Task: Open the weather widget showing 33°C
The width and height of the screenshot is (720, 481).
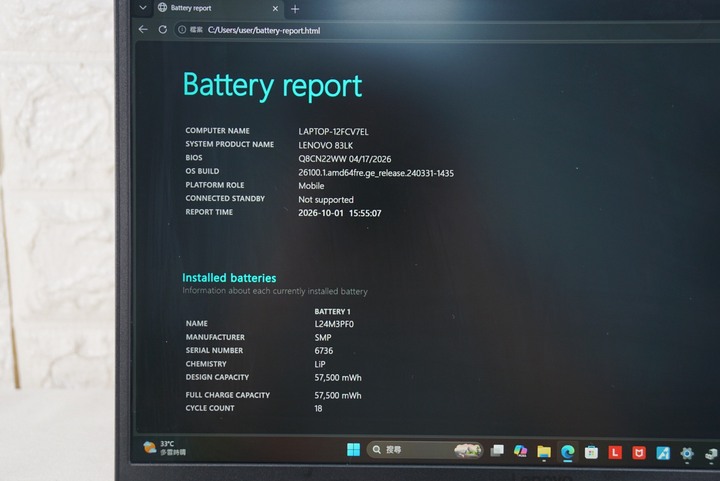Action: coord(164,447)
